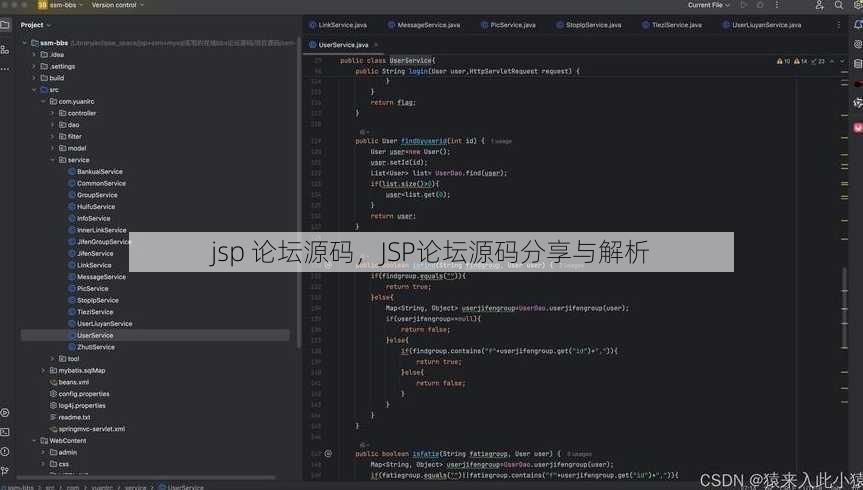This screenshot has height=490, width=863.
Task: Expand the mybatis.sqlMap package
Action: [x=43, y=371]
